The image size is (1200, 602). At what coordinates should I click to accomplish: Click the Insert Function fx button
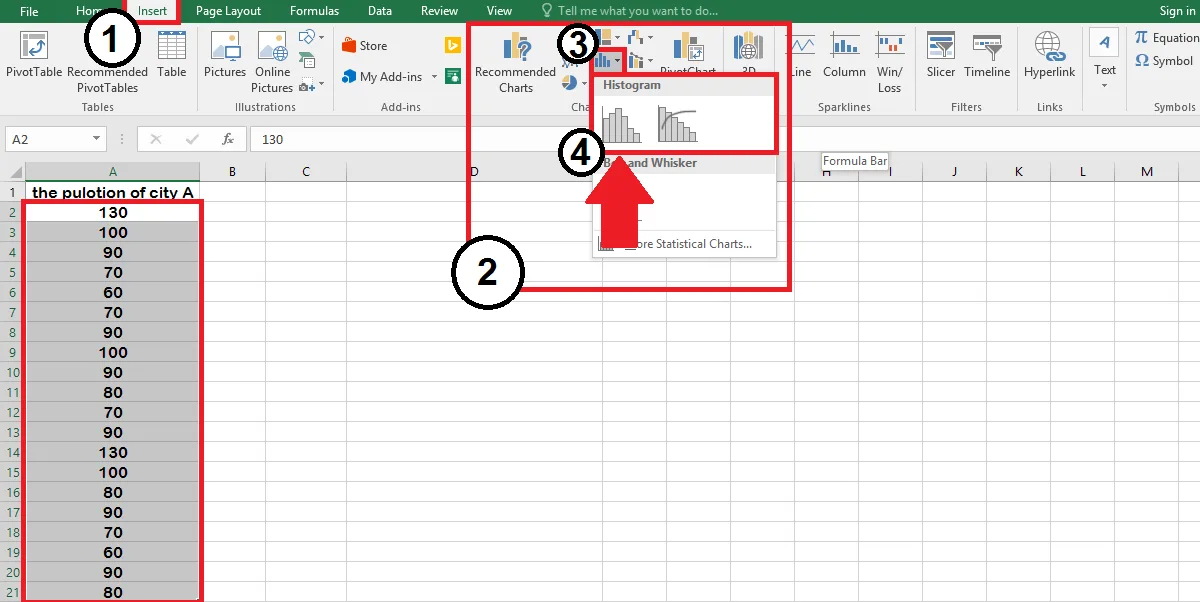coord(228,139)
